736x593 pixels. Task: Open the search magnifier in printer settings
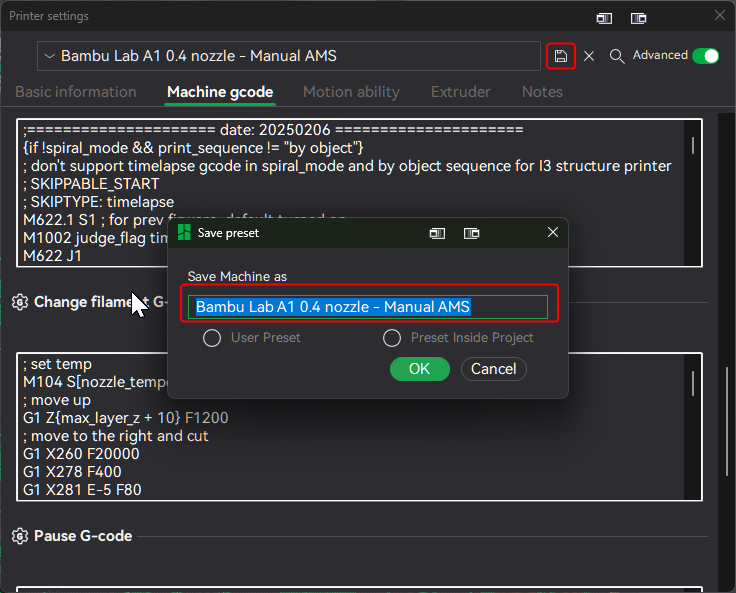click(x=617, y=56)
